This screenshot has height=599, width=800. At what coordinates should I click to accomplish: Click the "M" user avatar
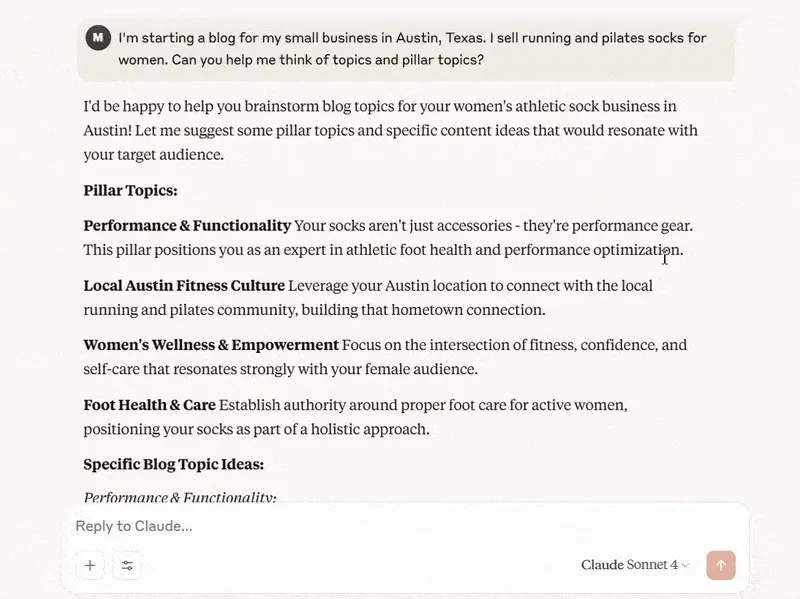click(x=97, y=38)
